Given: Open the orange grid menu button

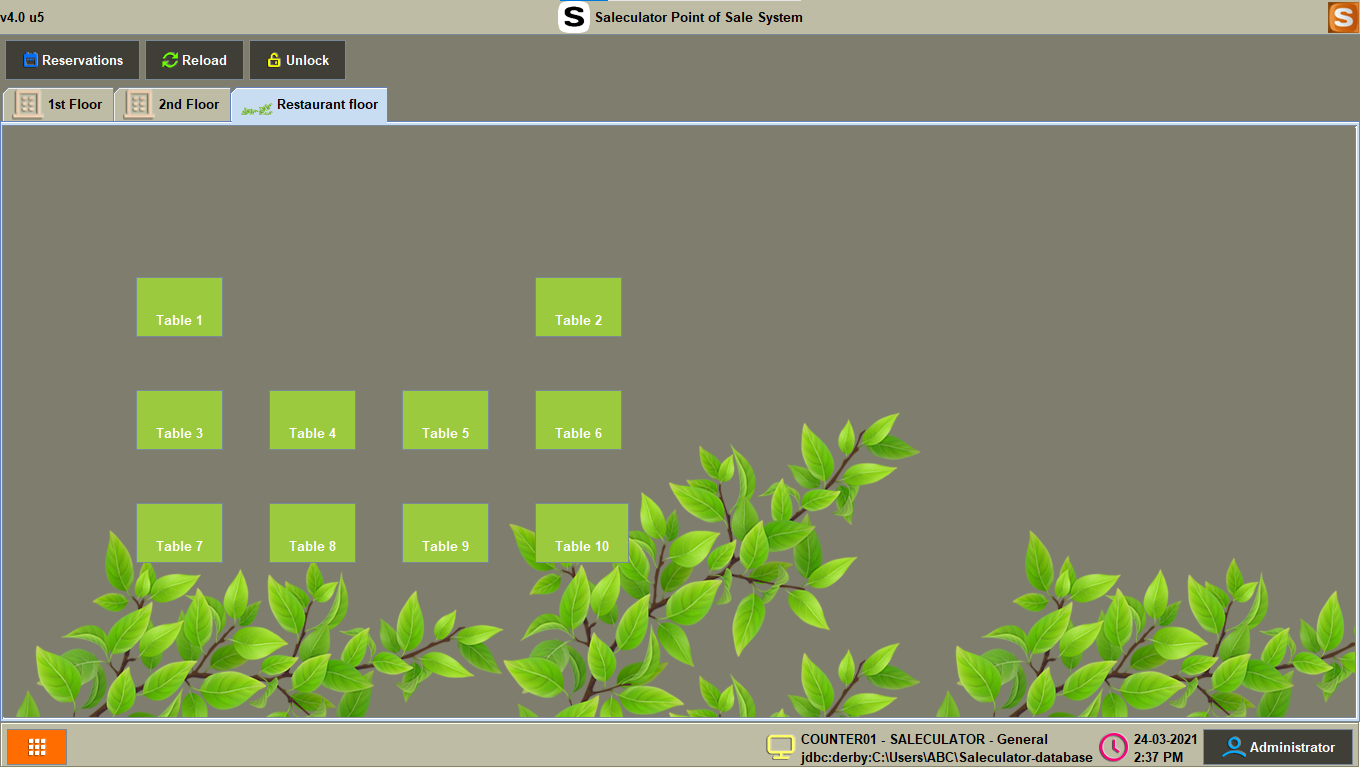Looking at the screenshot, I should point(37,747).
